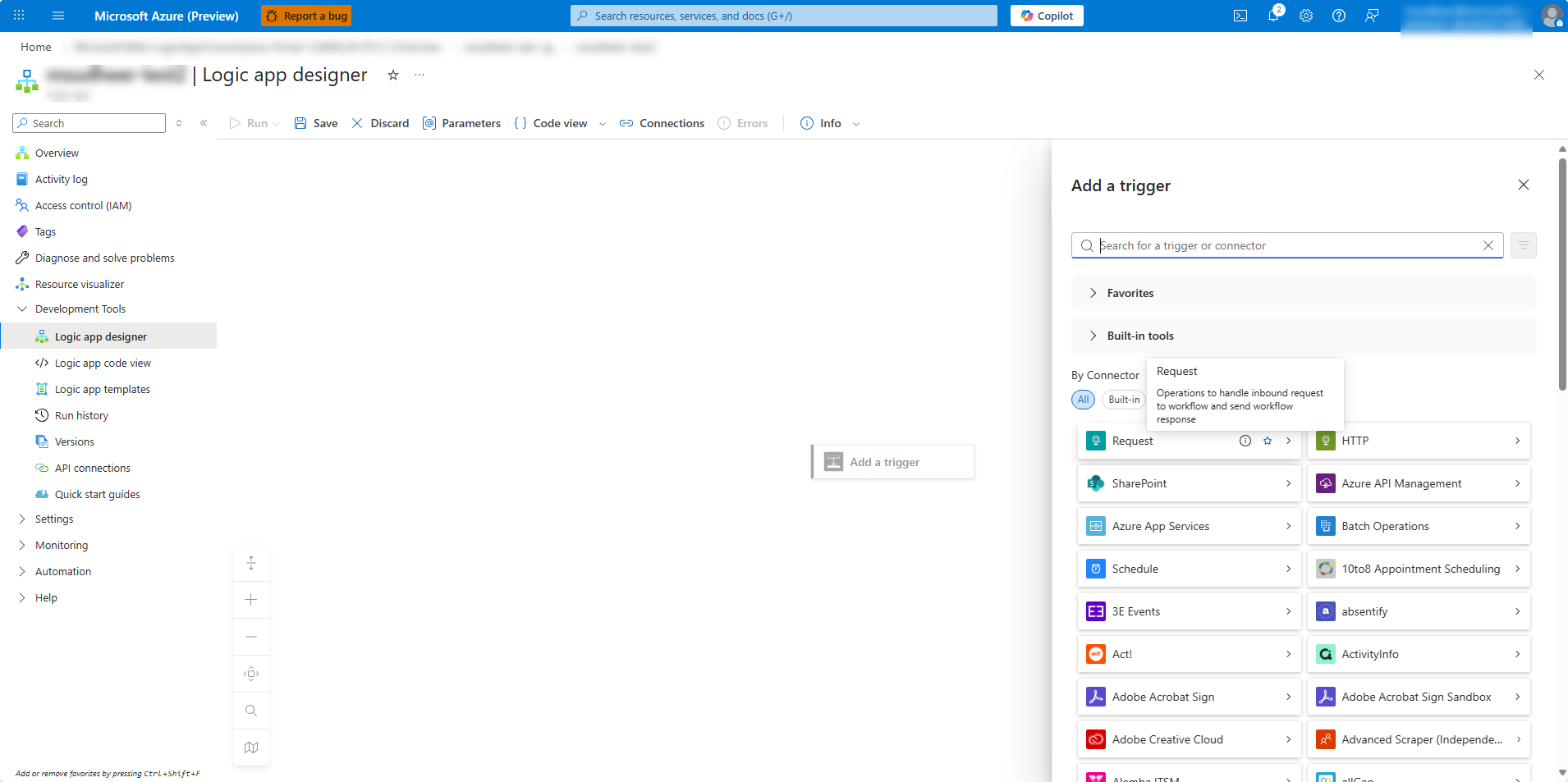Screen dimensions: 1568x782
Task: Expand the Automation sidebar group
Action: (22, 572)
